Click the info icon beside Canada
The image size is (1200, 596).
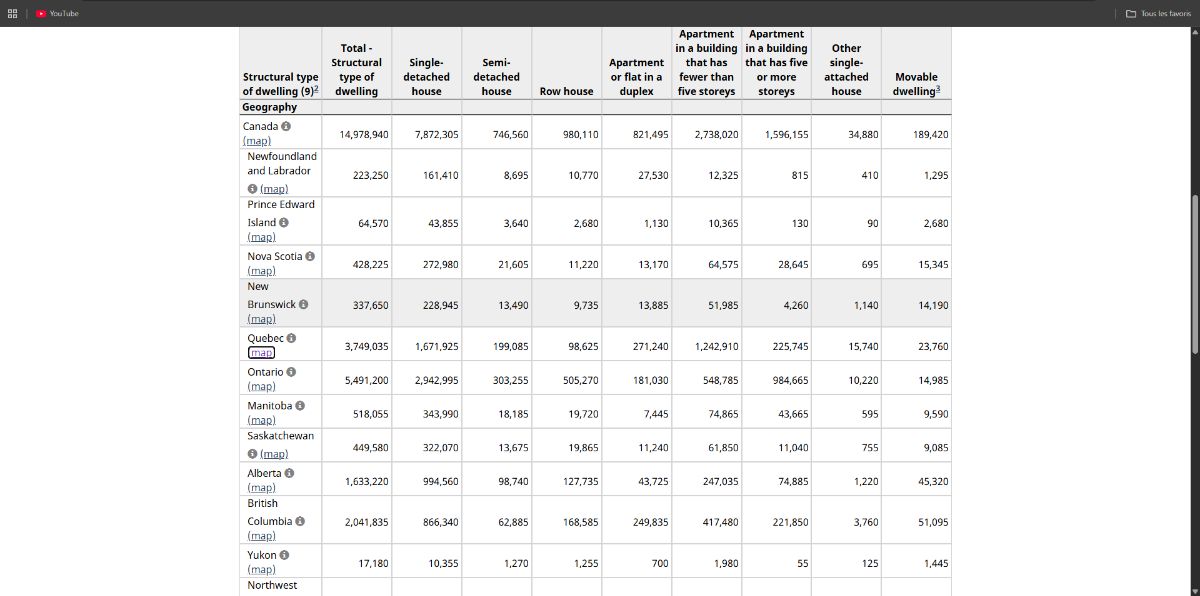(x=286, y=127)
